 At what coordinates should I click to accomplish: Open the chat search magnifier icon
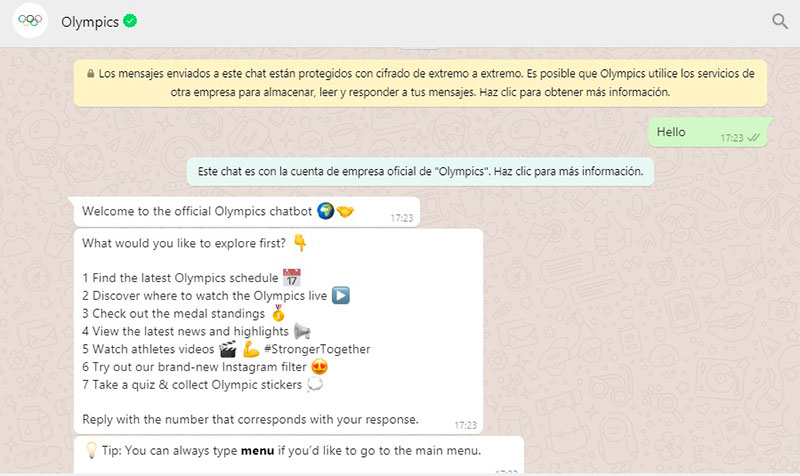point(780,21)
